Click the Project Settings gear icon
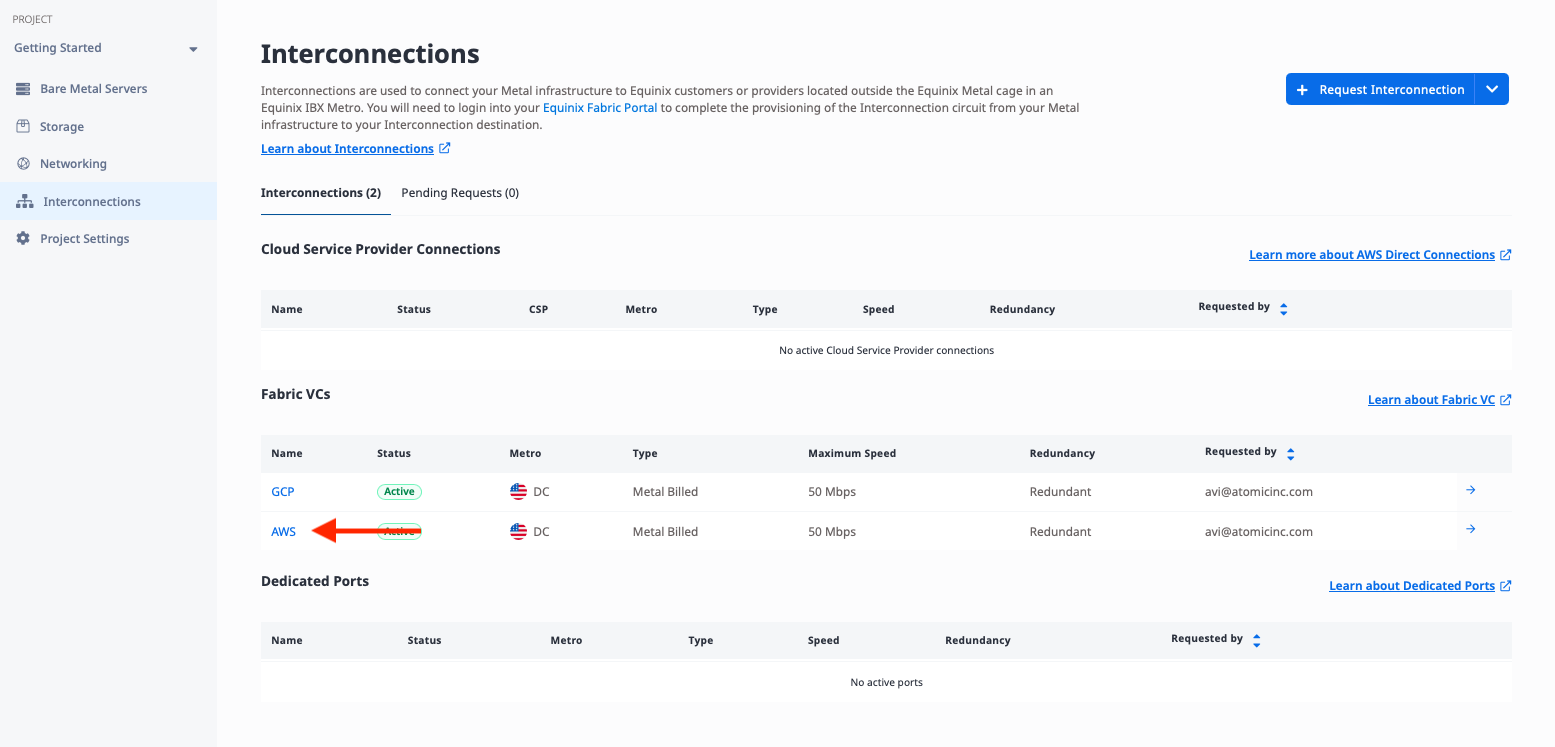The width and height of the screenshot is (1555, 747). 23,239
